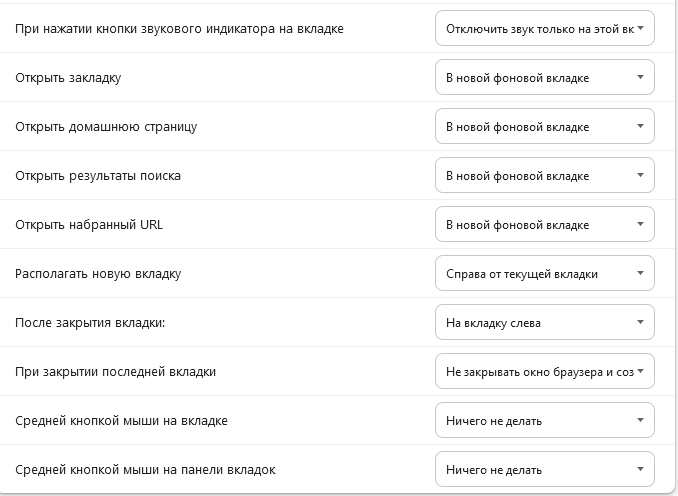This screenshot has width=678, height=496.
Task: Expand the "Открыть домашнюю страницу" combo box
Action: [545, 127]
